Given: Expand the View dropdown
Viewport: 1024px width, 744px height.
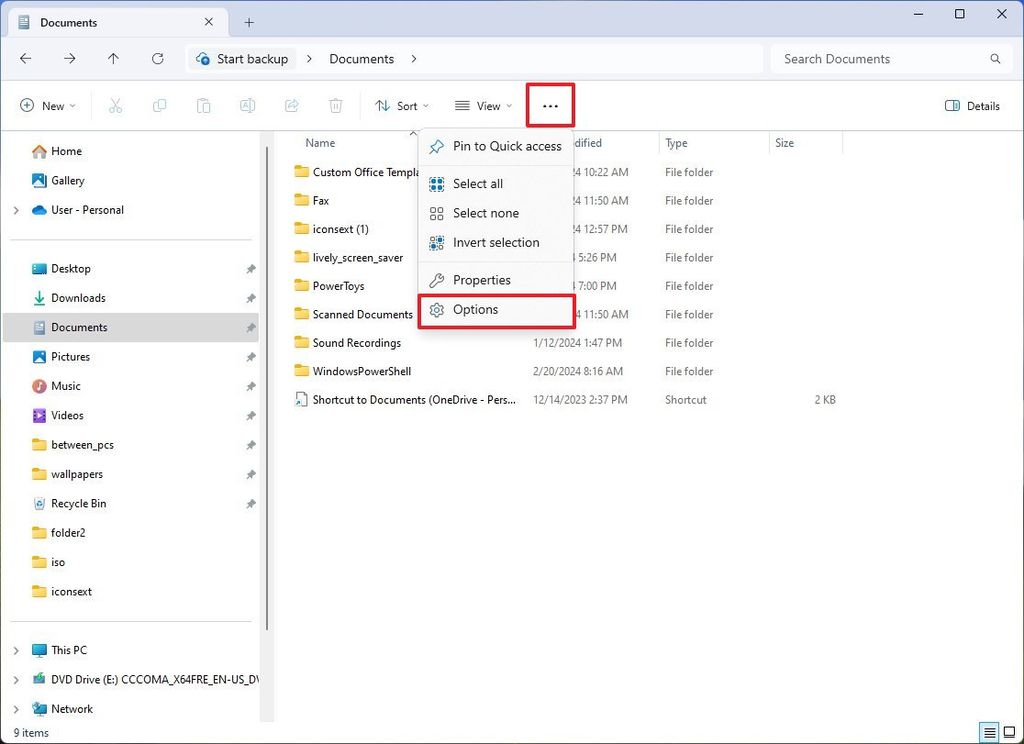Looking at the screenshot, I should click(x=483, y=105).
